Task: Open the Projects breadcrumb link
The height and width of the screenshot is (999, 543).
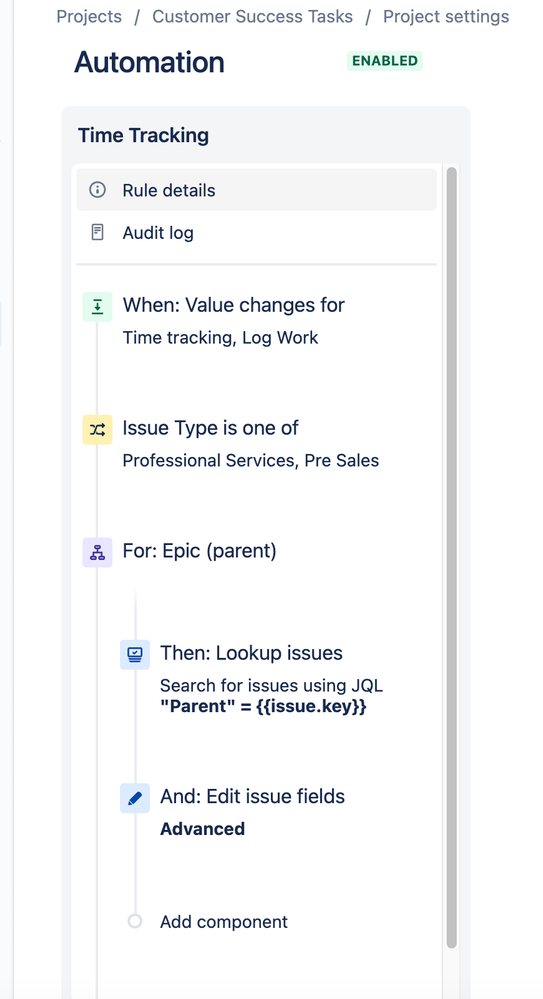Action: tap(89, 17)
